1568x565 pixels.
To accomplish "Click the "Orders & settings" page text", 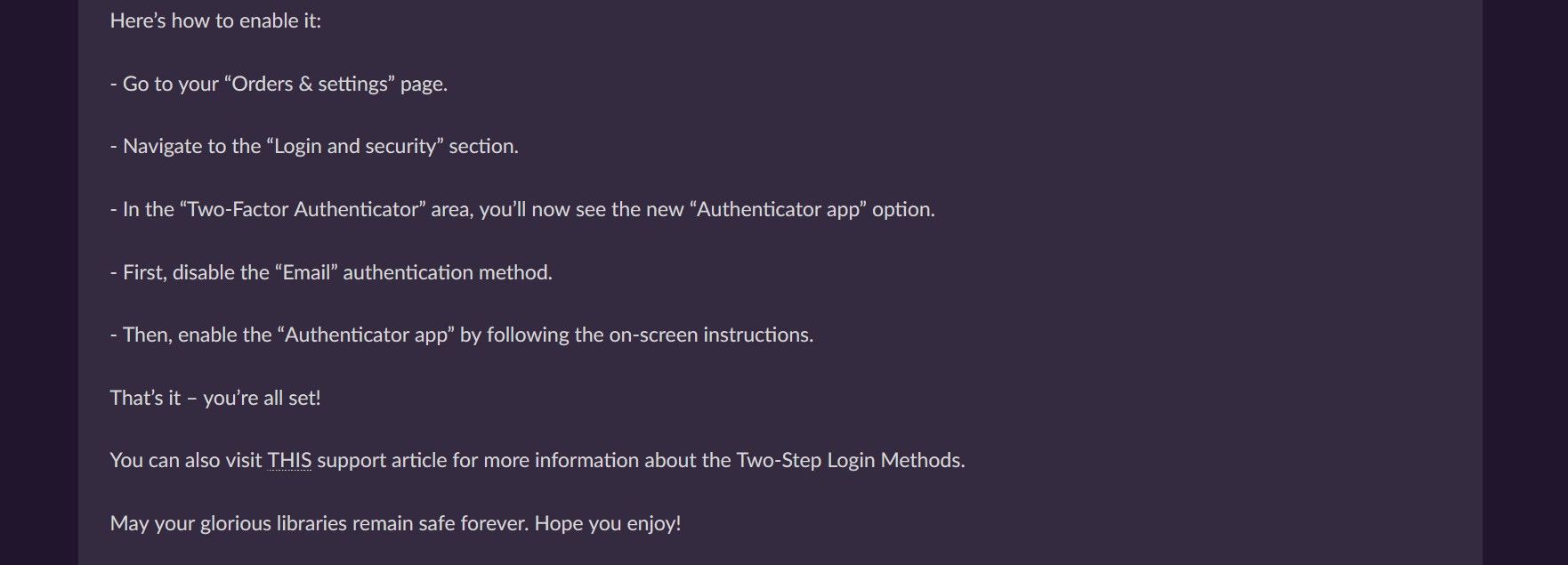I will click(310, 84).
